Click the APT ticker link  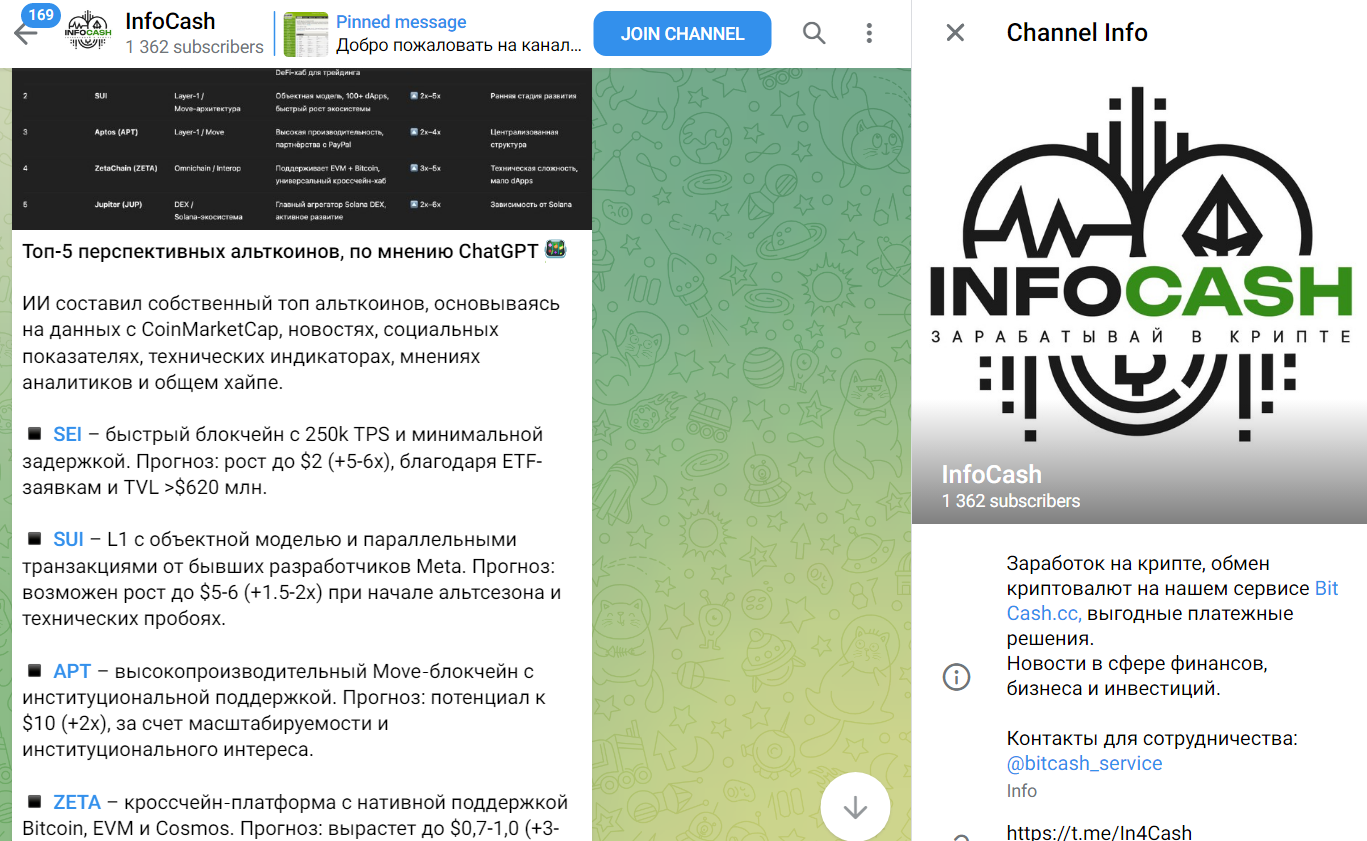(72, 672)
